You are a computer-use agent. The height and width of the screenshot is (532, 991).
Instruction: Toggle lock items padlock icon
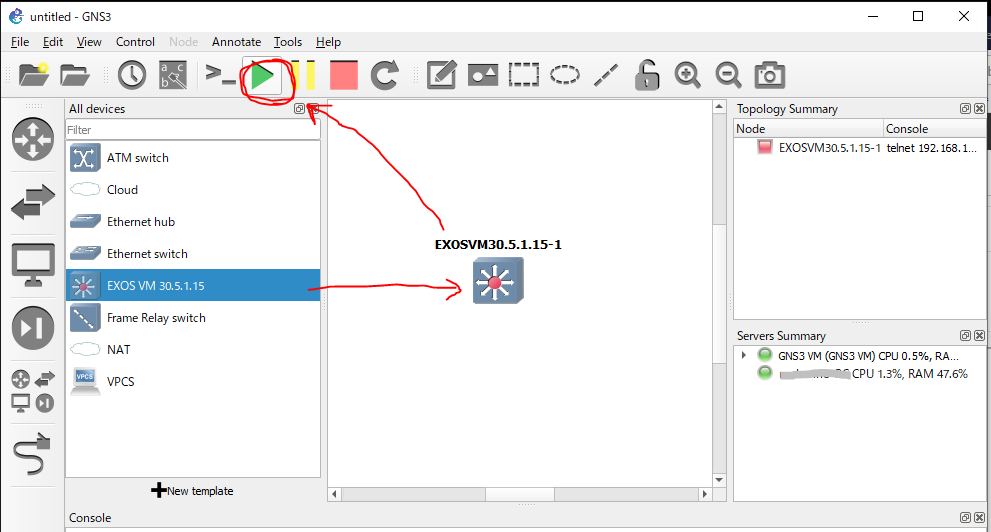pos(647,75)
